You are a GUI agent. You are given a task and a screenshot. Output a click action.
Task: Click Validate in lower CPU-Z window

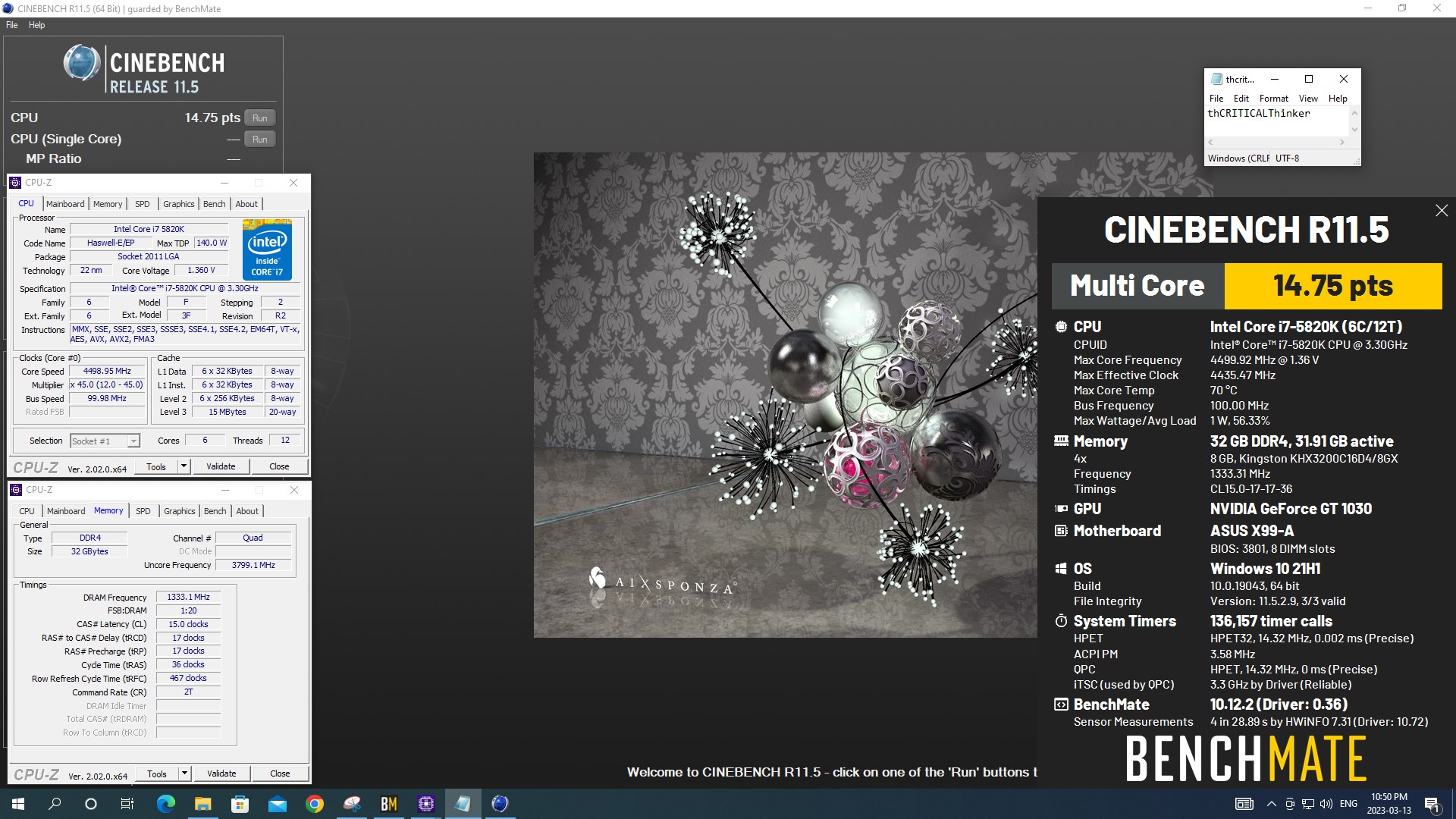pyautogui.click(x=221, y=773)
